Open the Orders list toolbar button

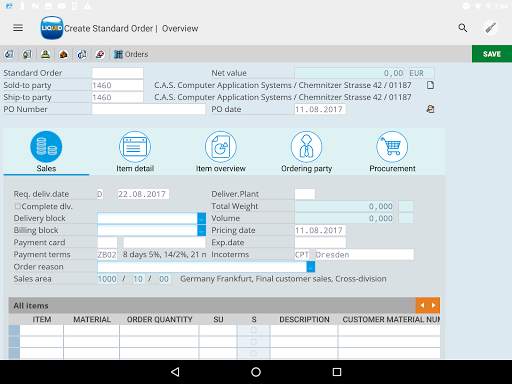click(131, 54)
